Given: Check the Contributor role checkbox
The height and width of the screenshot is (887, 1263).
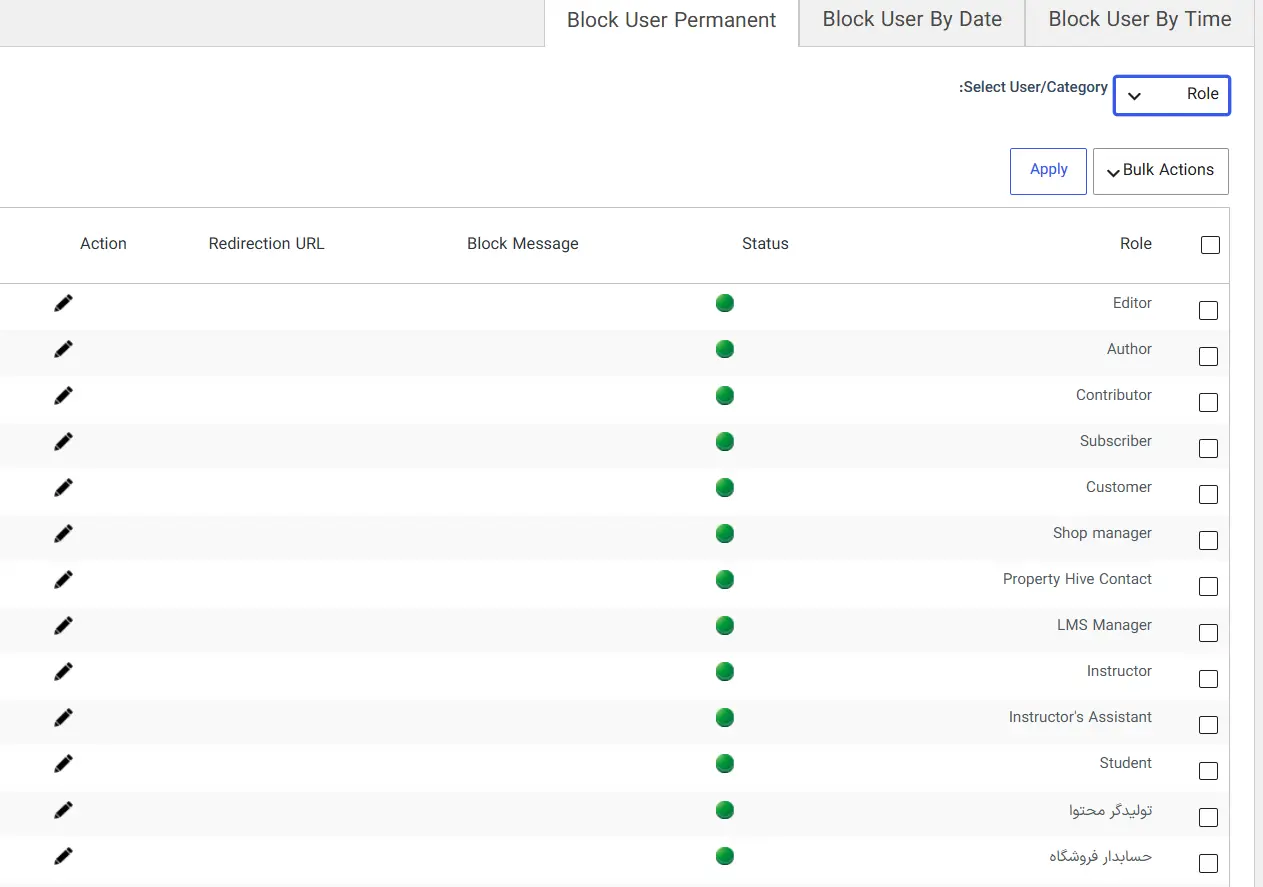Looking at the screenshot, I should click(x=1208, y=402).
